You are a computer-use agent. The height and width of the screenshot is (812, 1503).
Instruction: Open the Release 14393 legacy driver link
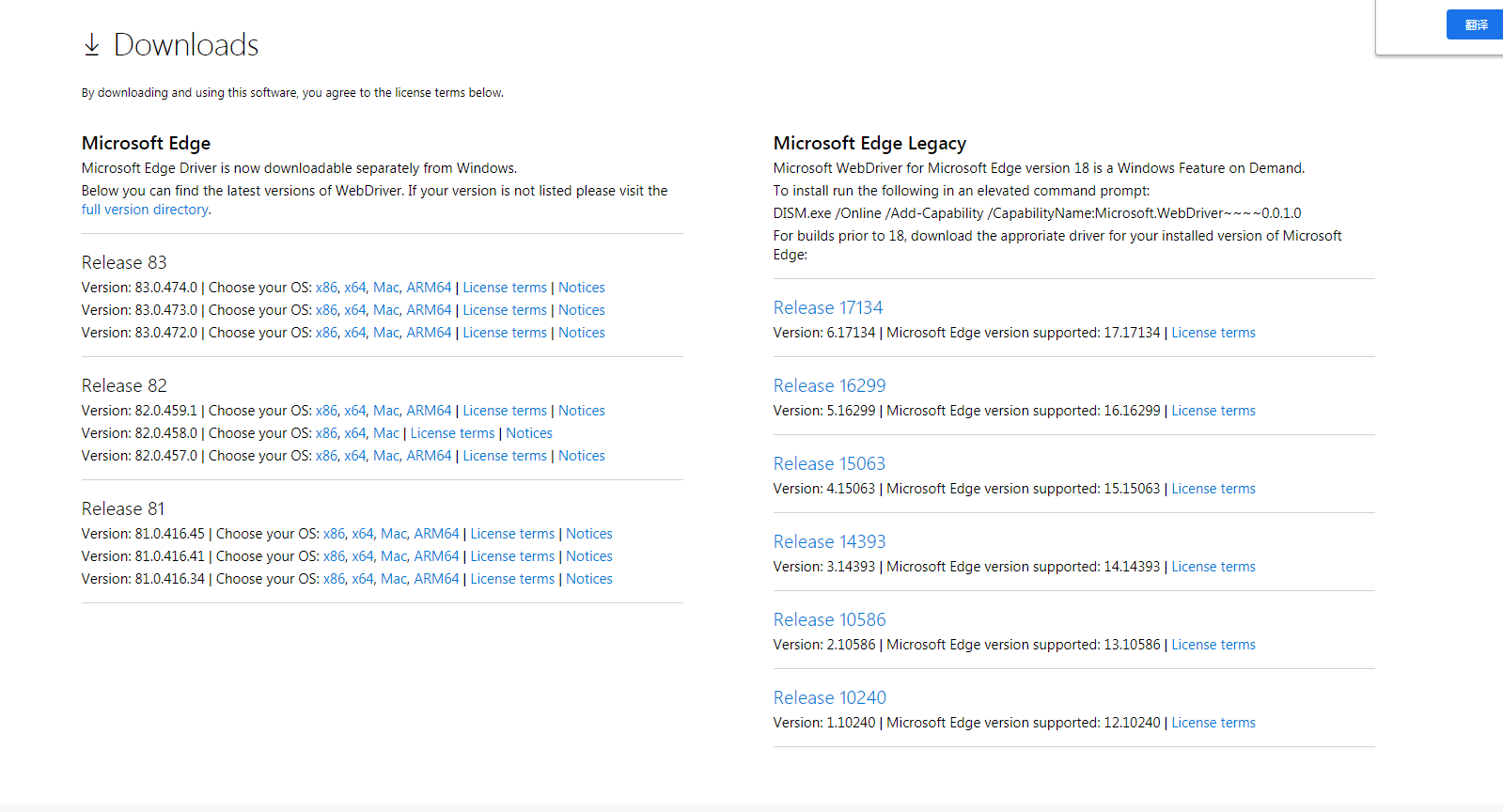(x=830, y=541)
